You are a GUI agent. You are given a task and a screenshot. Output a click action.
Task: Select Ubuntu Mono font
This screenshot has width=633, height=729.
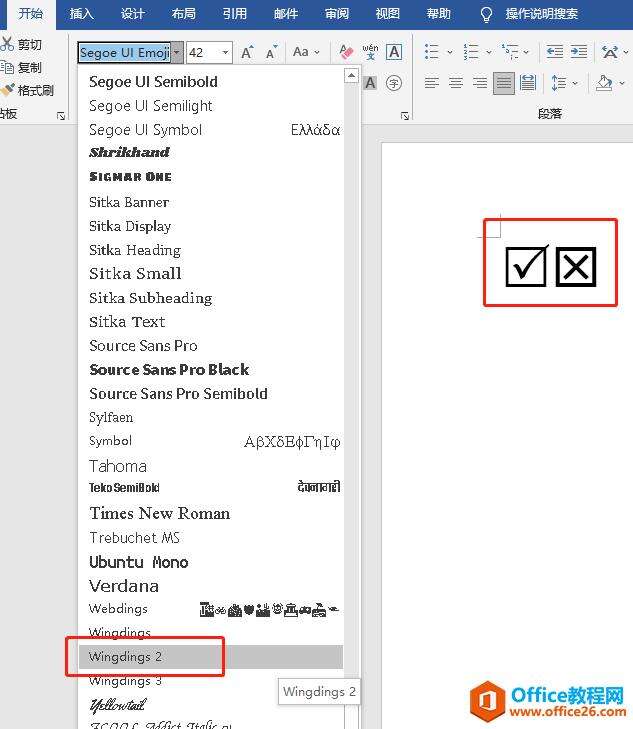pos(211,562)
